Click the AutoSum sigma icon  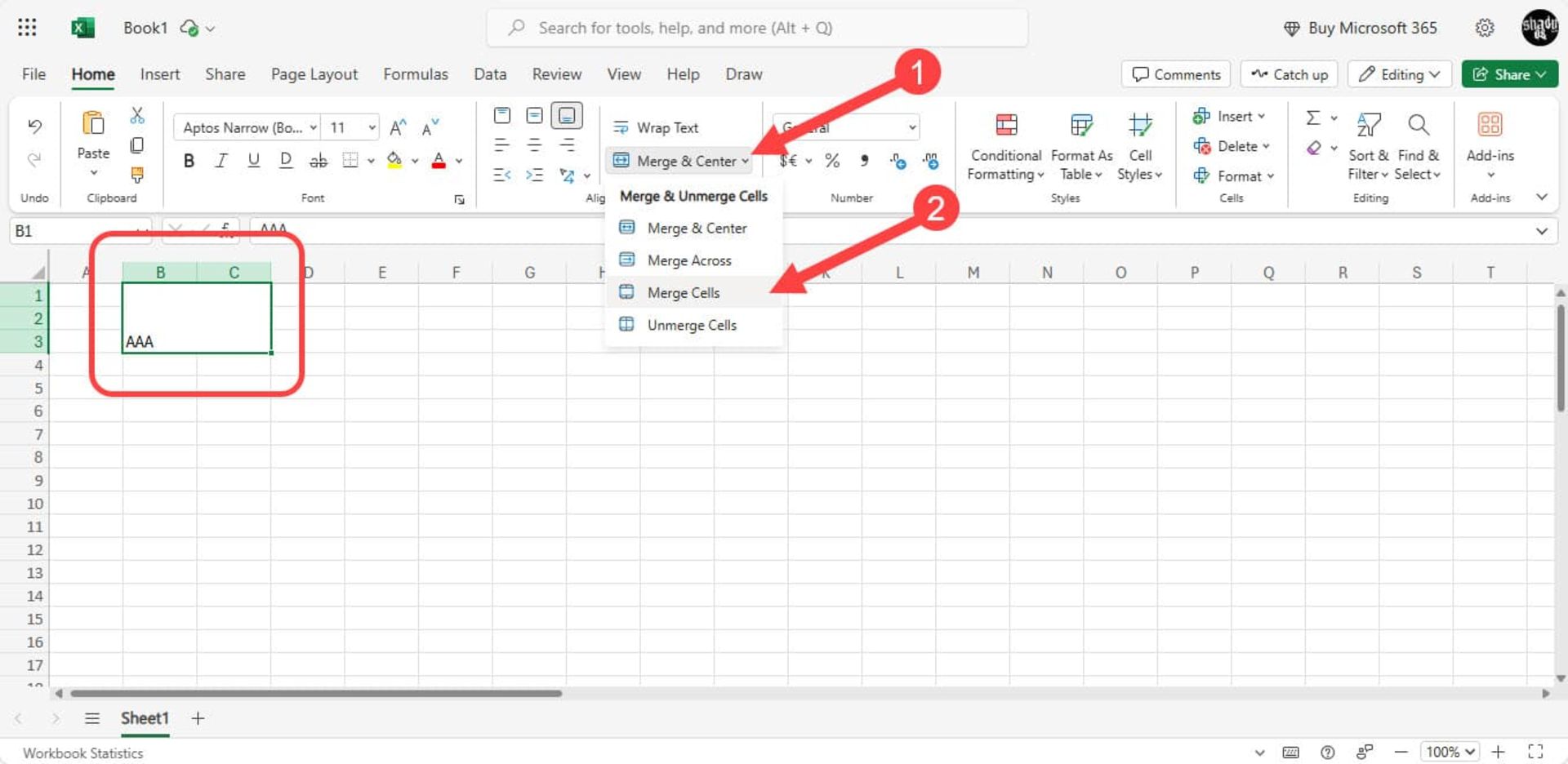pyautogui.click(x=1312, y=118)
